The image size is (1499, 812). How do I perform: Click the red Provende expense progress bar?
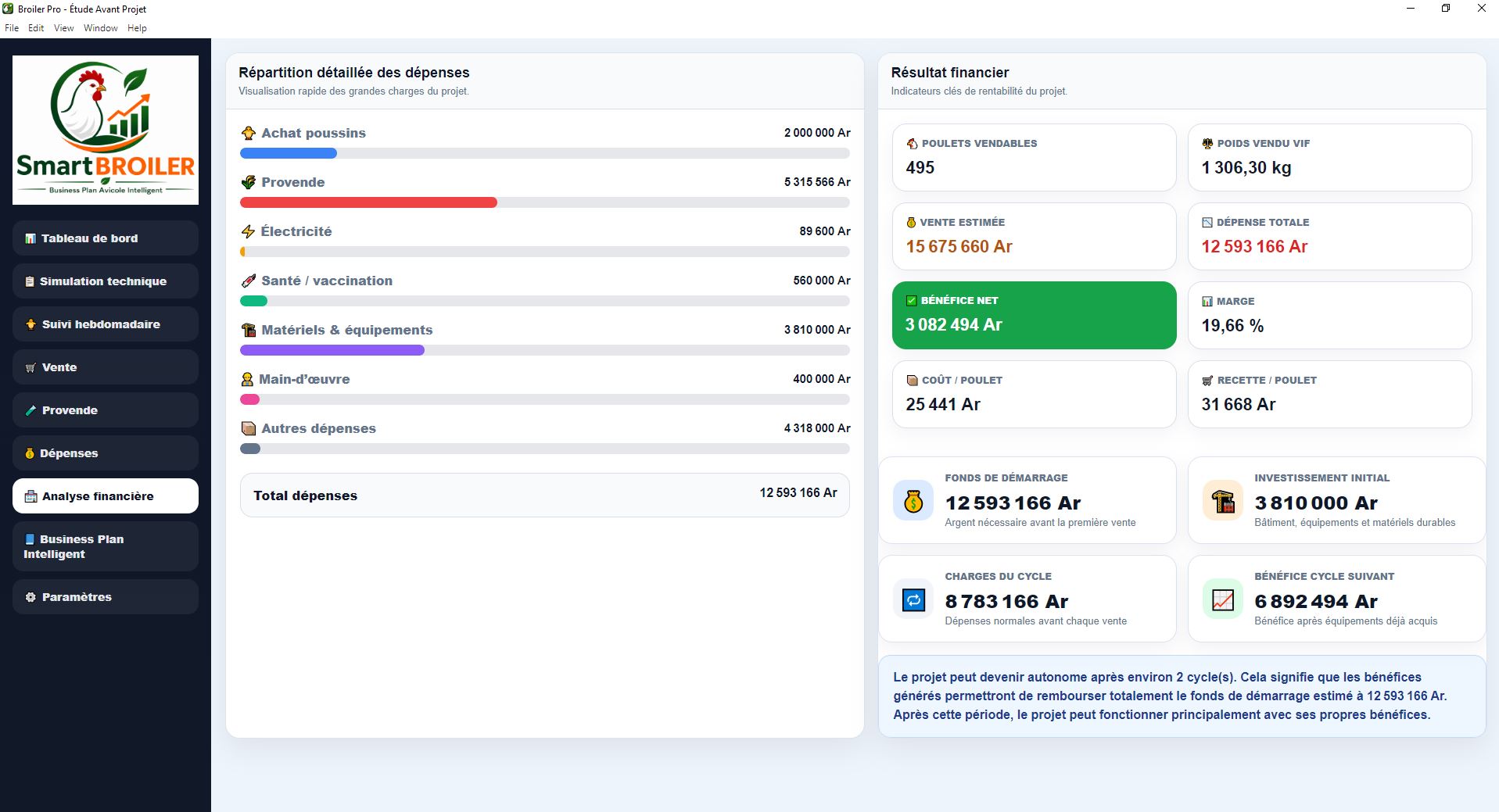coord(368,202)
